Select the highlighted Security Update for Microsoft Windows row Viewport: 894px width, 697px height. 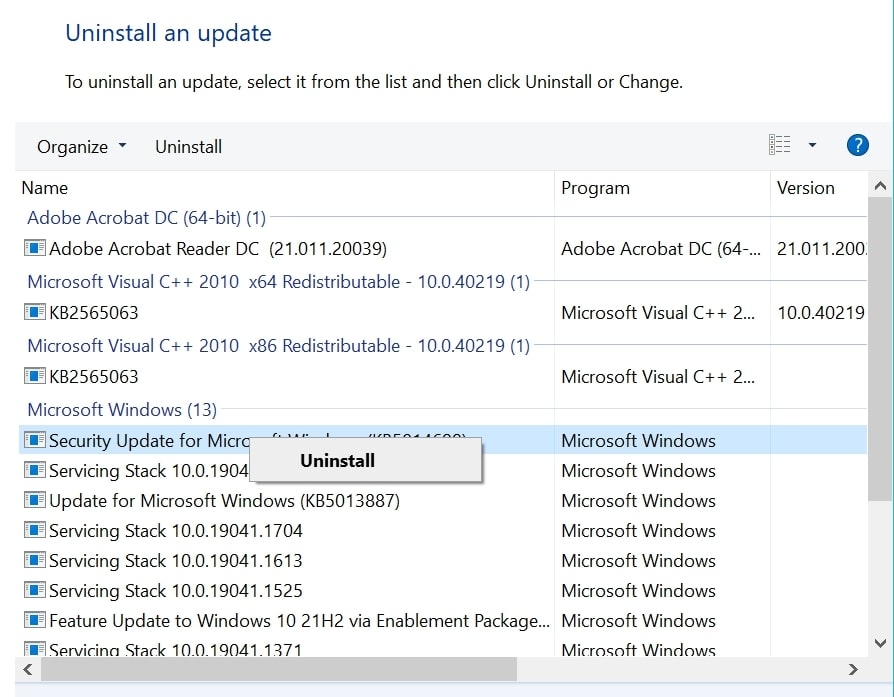click(442, 440)
